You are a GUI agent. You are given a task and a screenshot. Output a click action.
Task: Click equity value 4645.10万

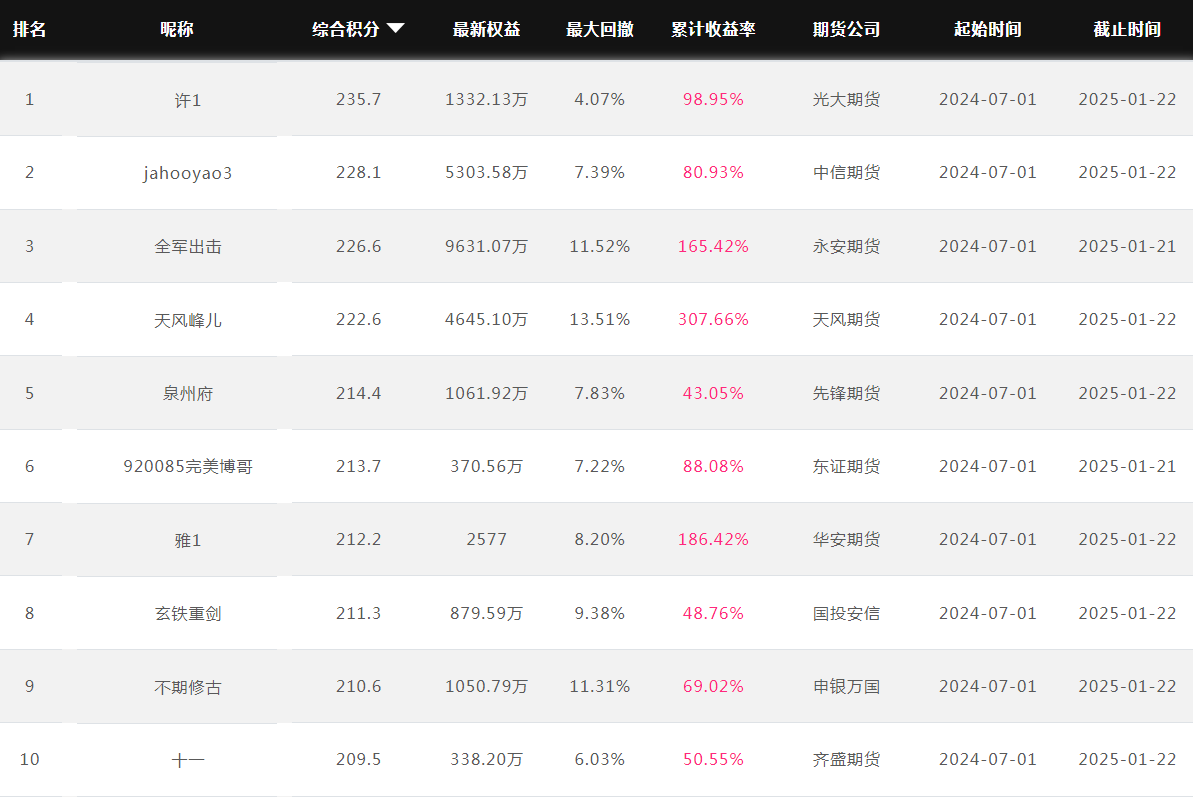(486, 319)
